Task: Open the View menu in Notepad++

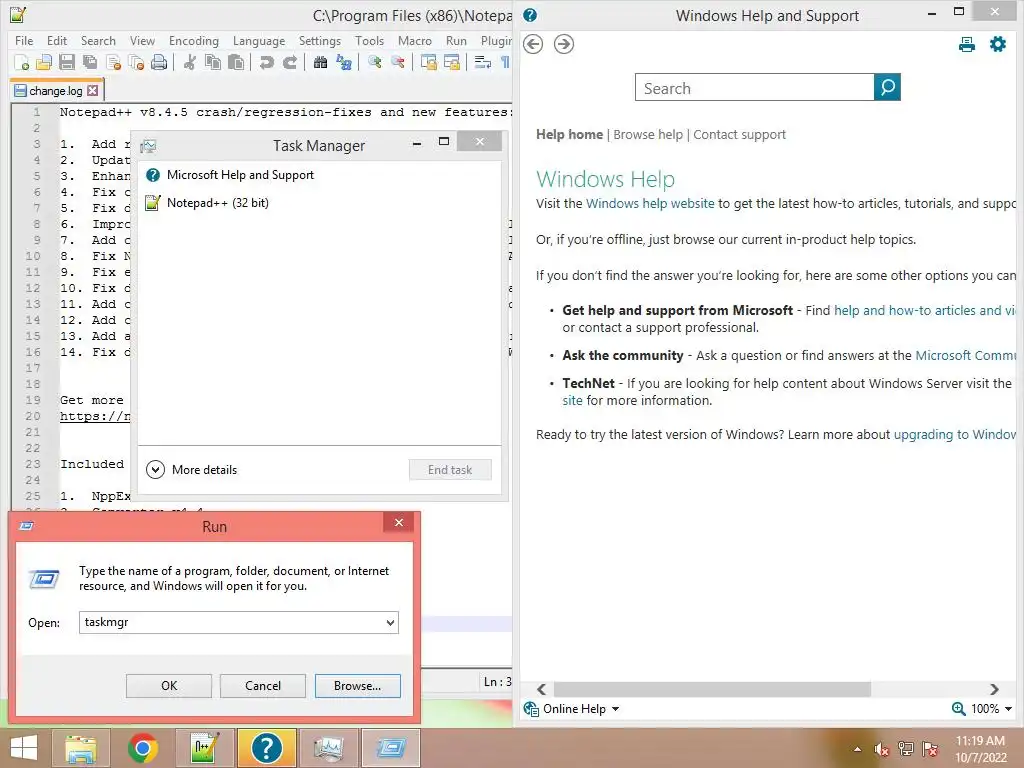Action: [x=142, y=40]
